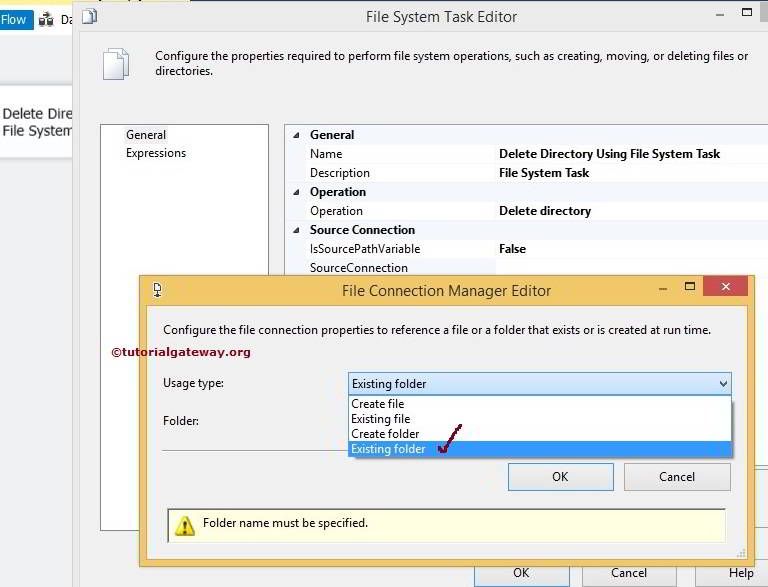Viewport: 768px width, 587px height.
Task: Cancel the File Connection Manager Editor
Action: coord(677,477)
